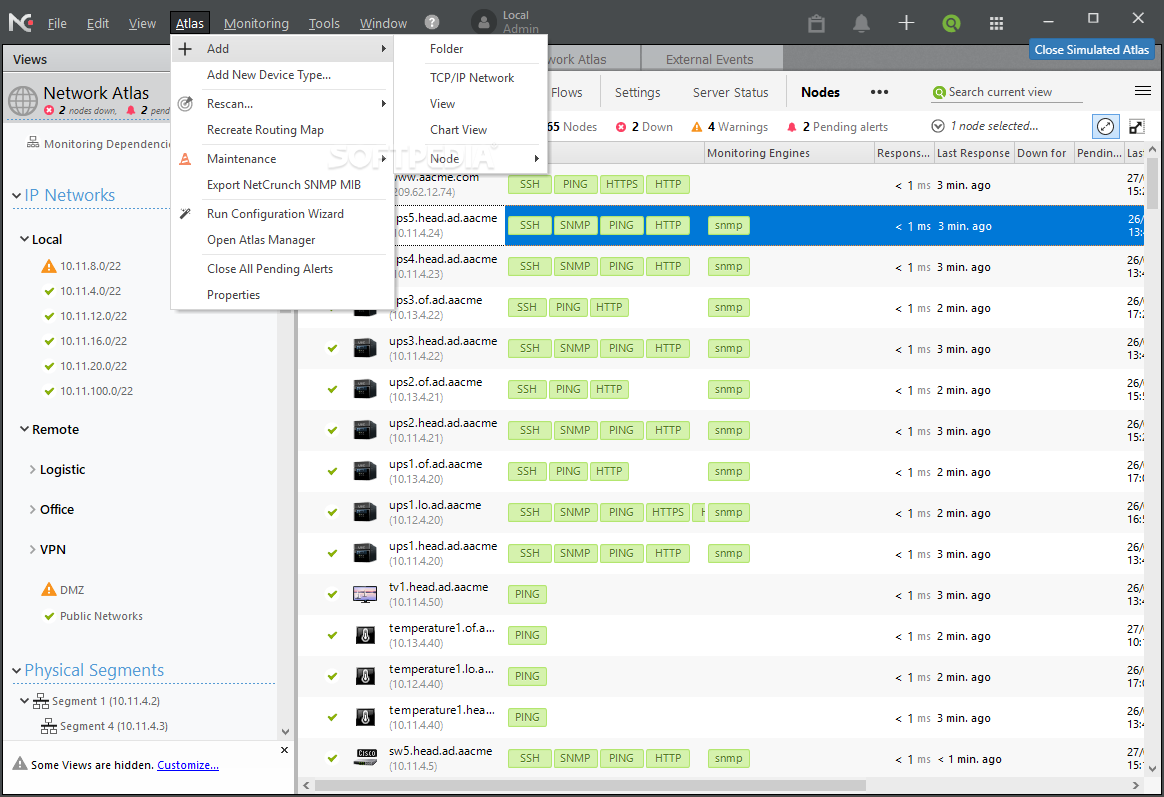This screenshot has width=1164, height=797.
Task: Collapse the IP Networks section
Action: [x=16, y=196]
